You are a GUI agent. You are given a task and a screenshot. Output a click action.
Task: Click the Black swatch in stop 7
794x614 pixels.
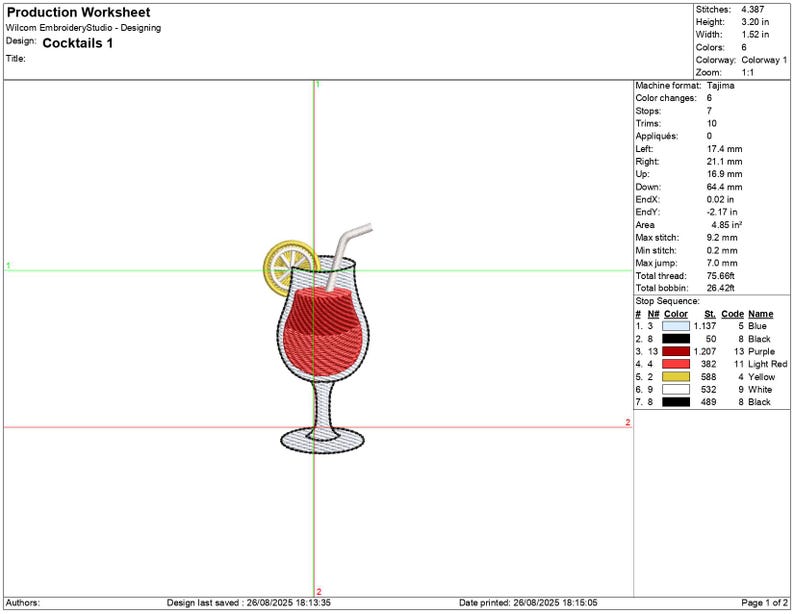coord(676,402)
